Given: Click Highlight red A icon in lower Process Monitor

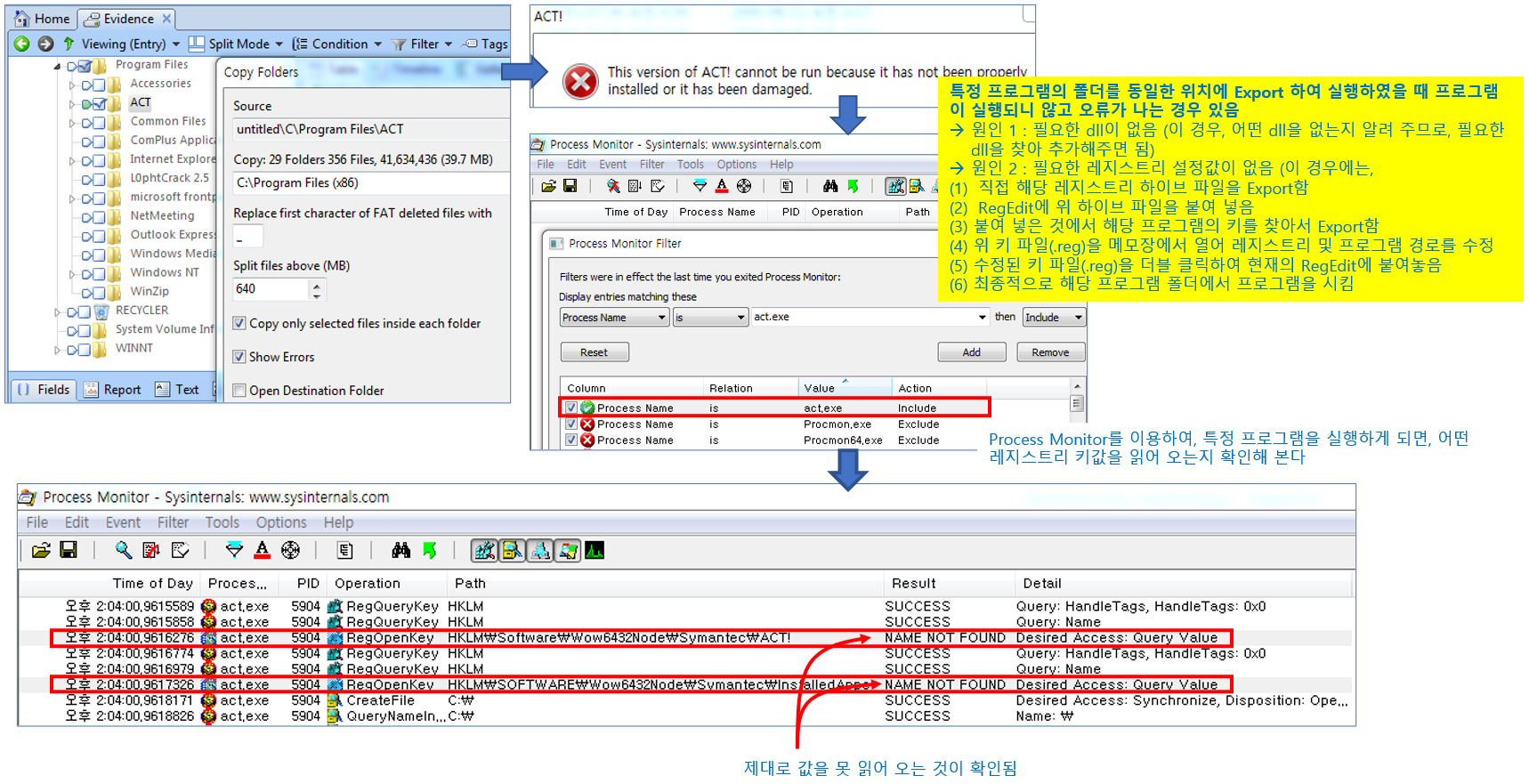Looking at the screenshot, I should pyautogui.click(x=262, y=551).
